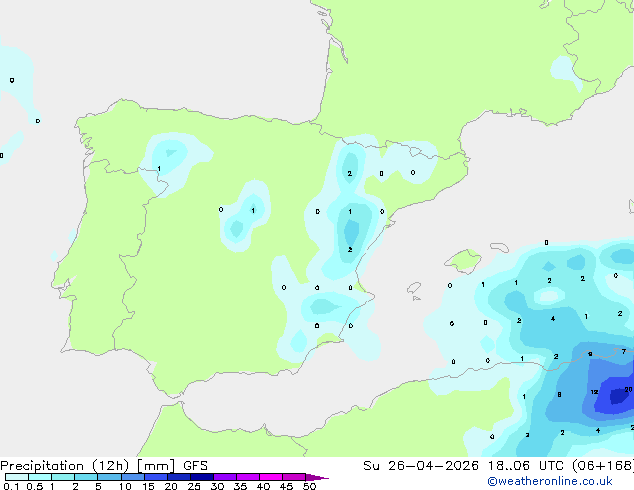Image resolution: width=634 pixels, height=490 pixels.
Task: Select the 30–35 mm purple legend swatch
Action: point(225,477)
